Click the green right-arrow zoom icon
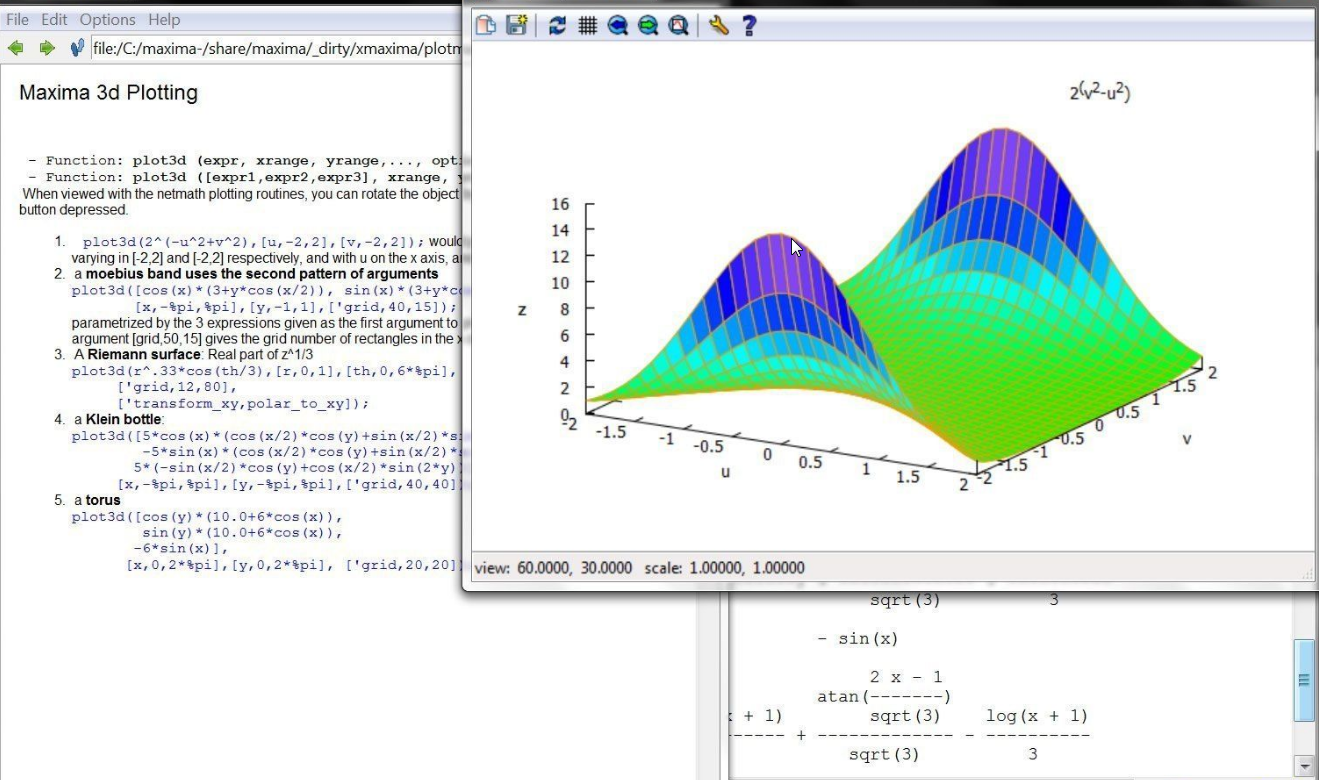This screenshot has height=780, width=1319. pyautogui.click(x=648, y=26)
